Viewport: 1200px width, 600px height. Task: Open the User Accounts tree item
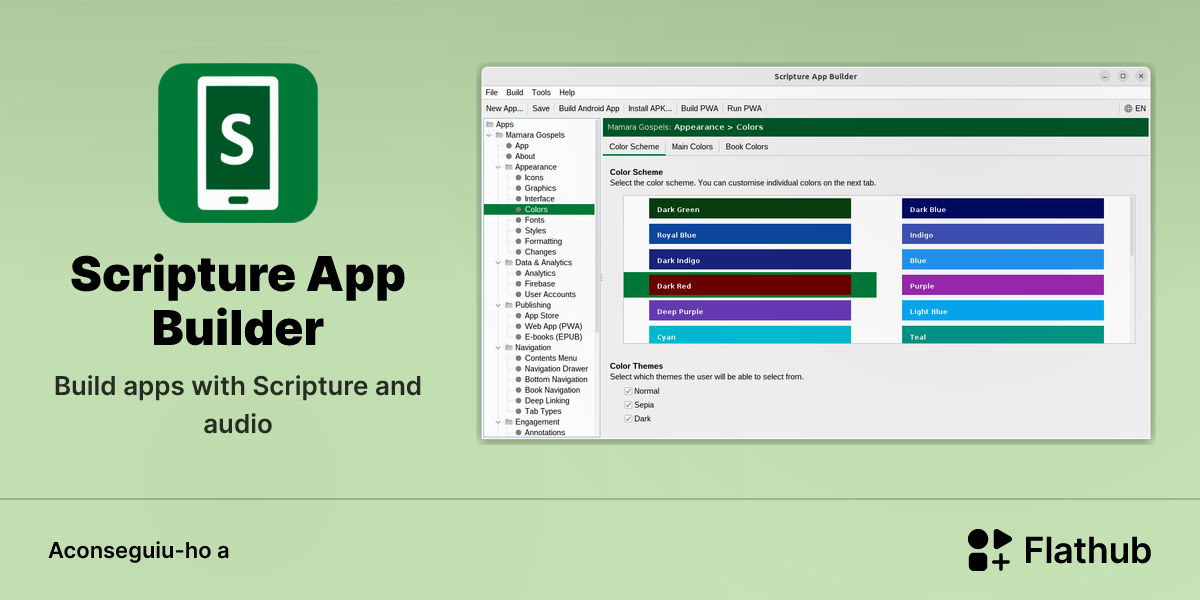[x=550, y=294]
